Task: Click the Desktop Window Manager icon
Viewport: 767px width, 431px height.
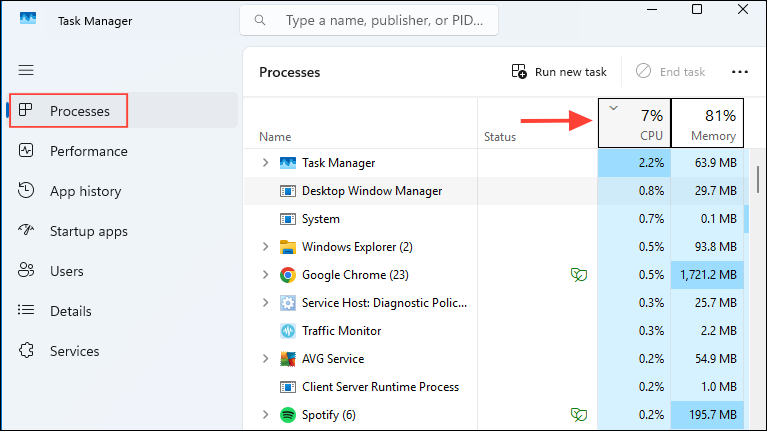Action: point(288,191)
